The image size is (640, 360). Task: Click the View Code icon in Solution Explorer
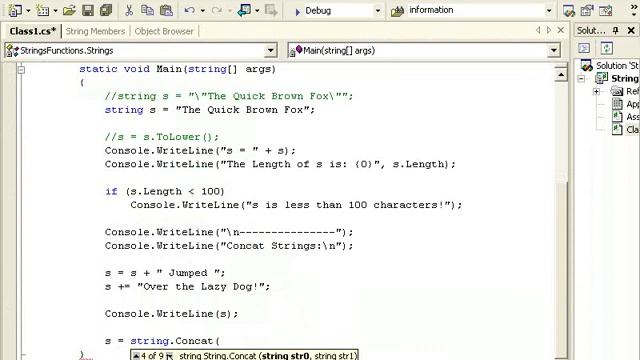pyautogui.click(x=584, y=48)
